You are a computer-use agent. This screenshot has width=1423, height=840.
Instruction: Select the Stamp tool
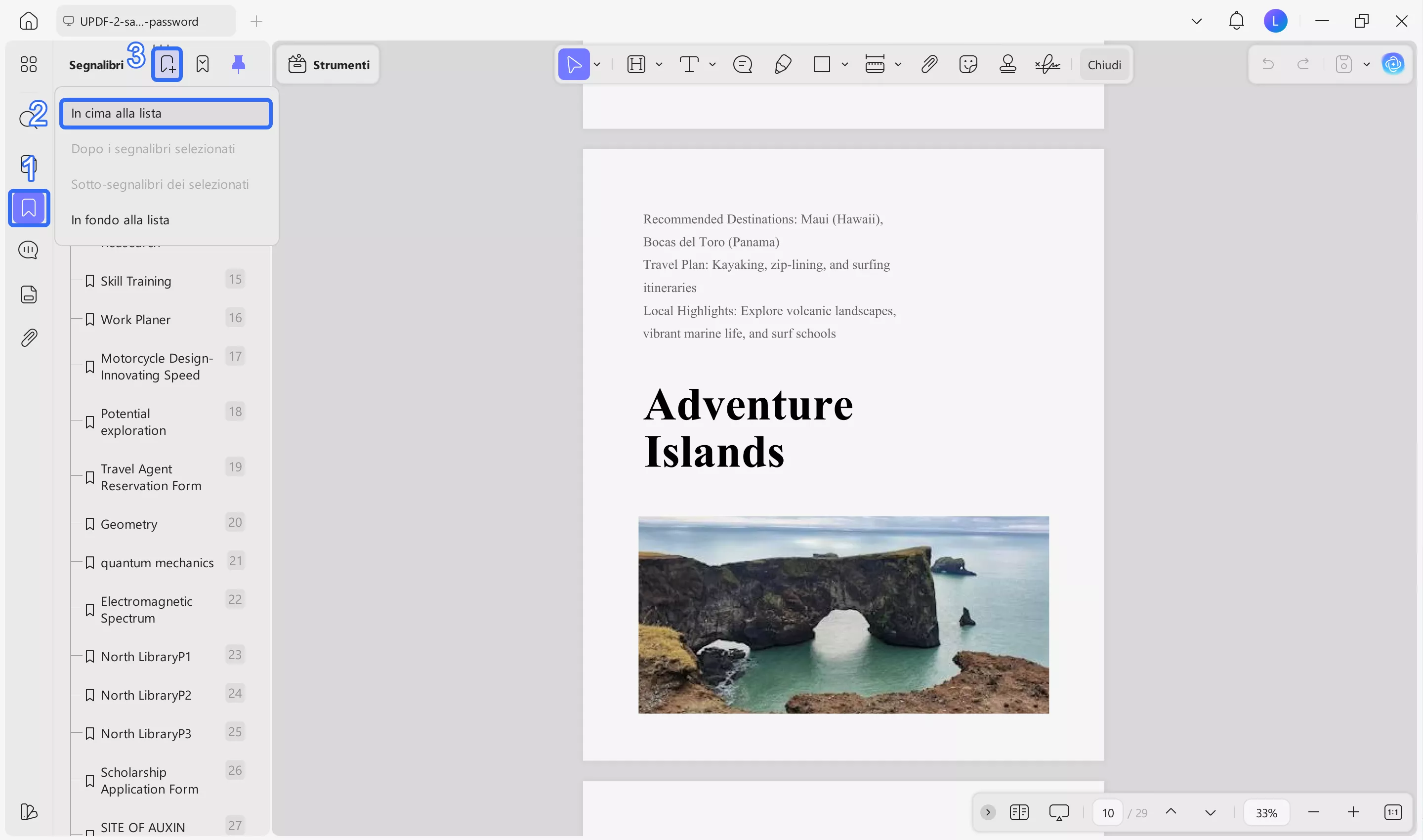(1008, 65)
